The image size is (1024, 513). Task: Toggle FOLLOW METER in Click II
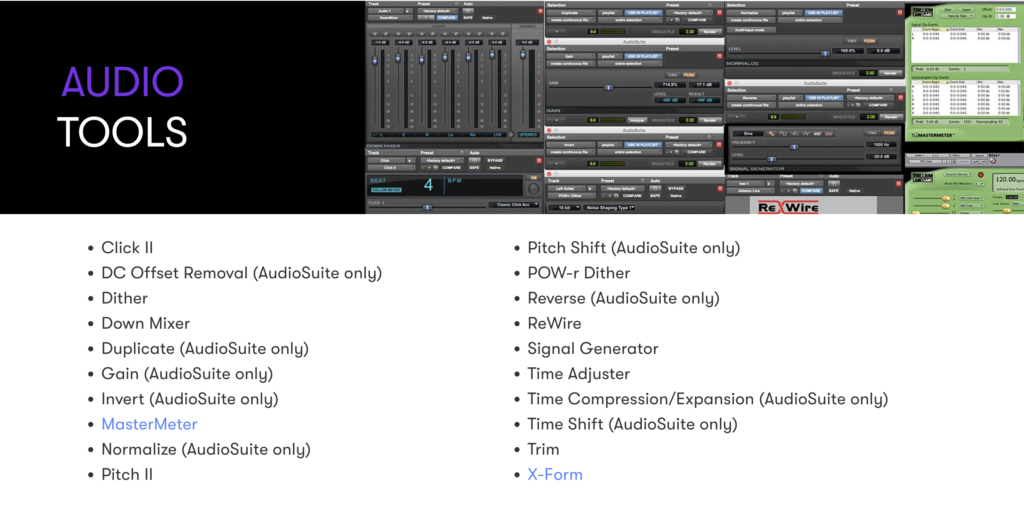tap(387, 190)
